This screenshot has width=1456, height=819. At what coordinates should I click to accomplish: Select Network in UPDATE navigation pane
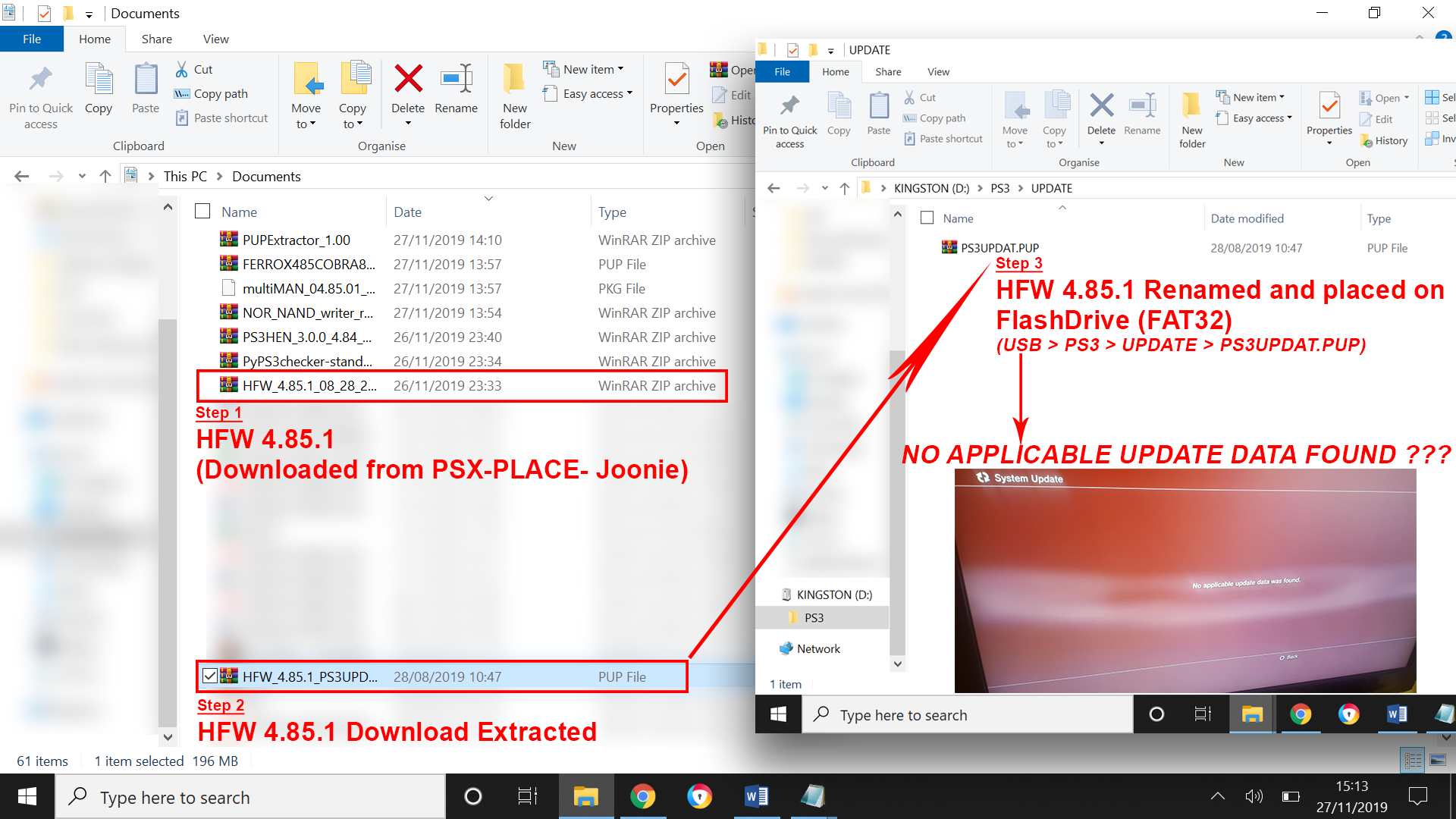click(x=818, y=648)
